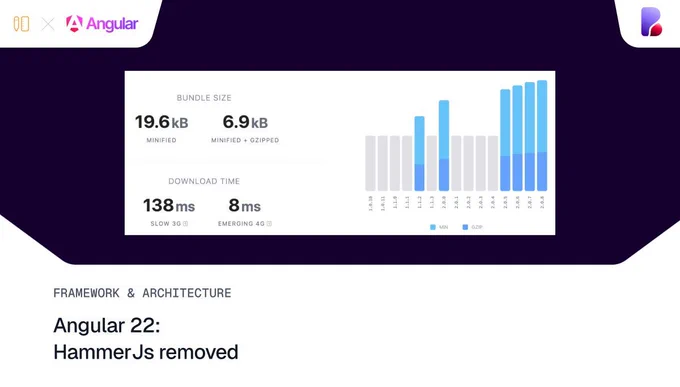
Task: Click the DOWNLOAD TIME heading
Action: coord(204,181)
